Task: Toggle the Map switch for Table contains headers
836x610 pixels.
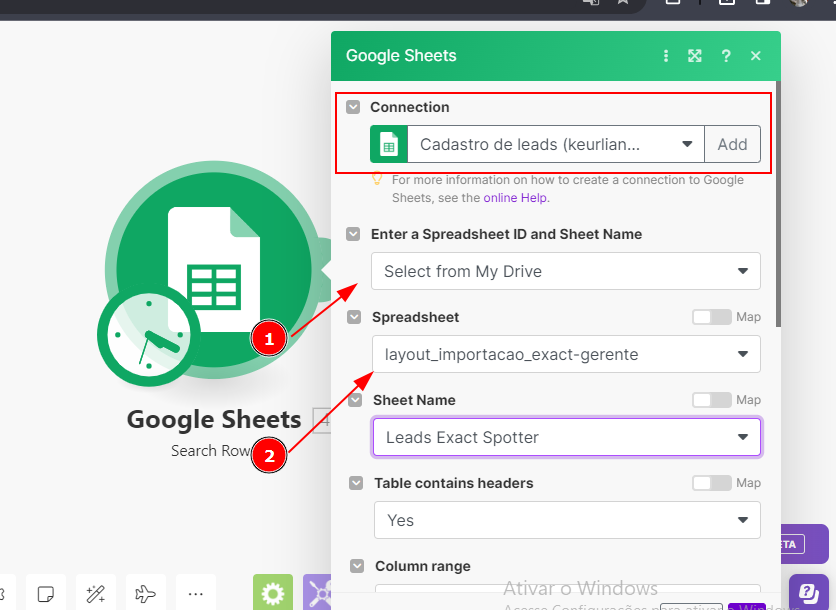Action: (711, 483)
